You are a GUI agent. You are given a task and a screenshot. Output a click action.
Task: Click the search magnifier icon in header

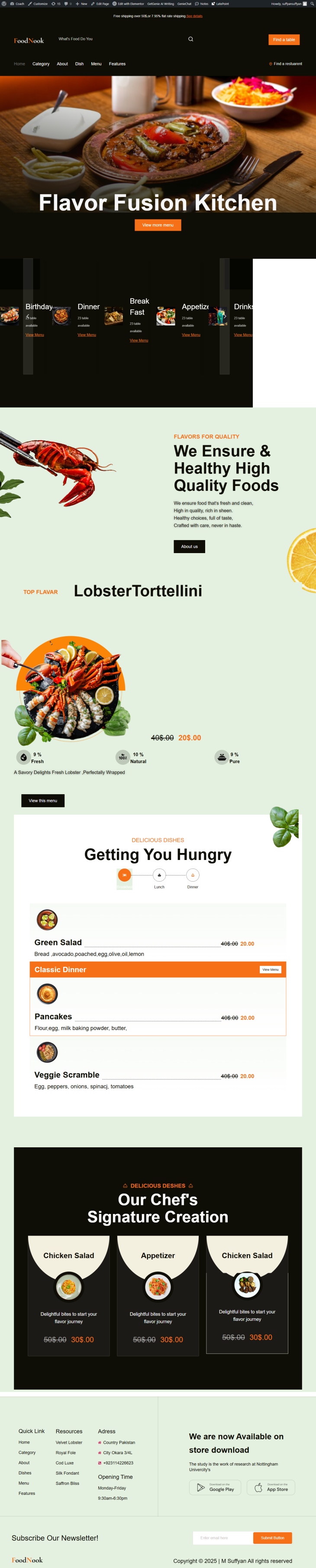[x=190, y=39]
